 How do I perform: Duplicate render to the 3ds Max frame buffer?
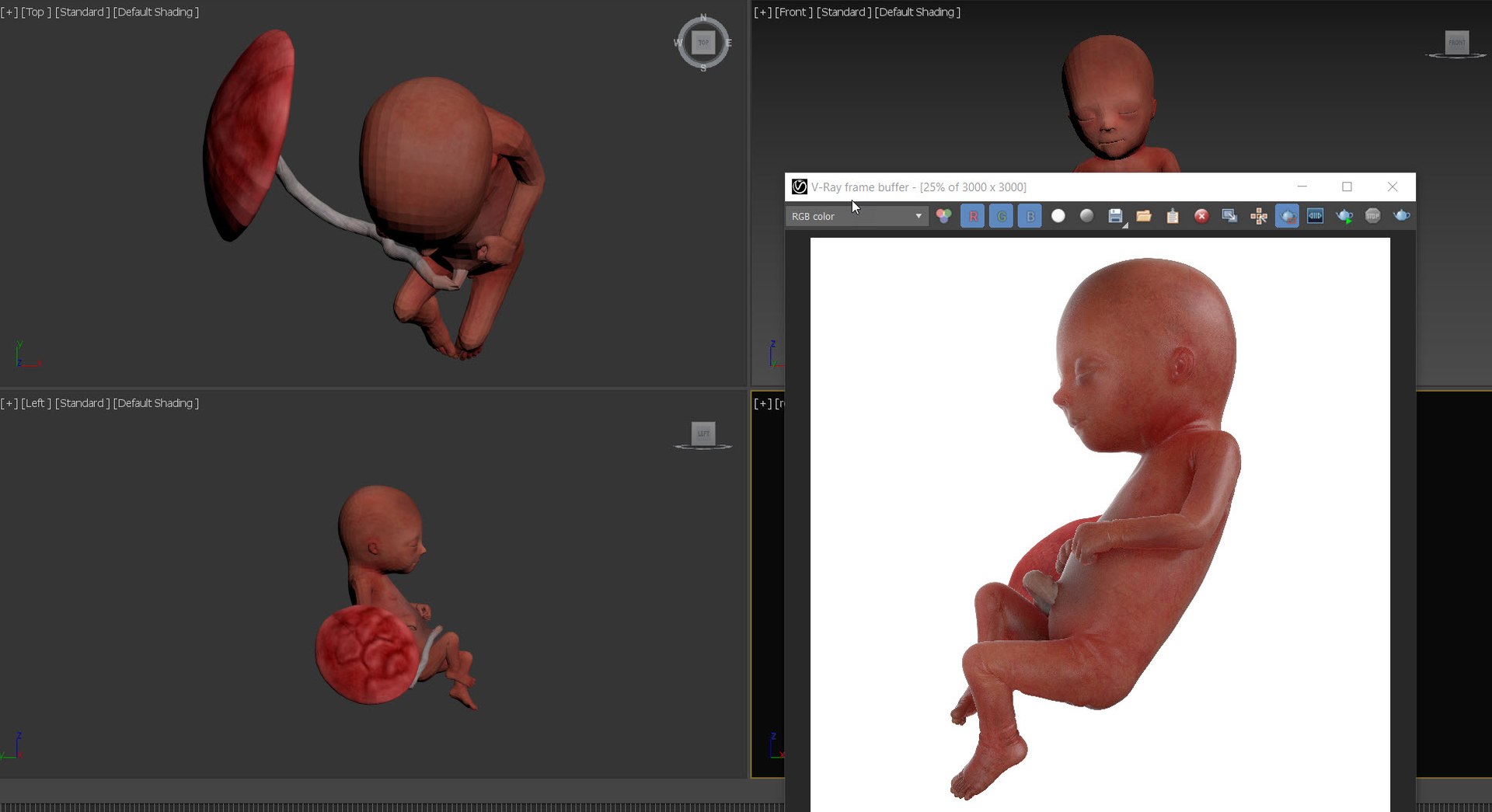pos(1229,216)
